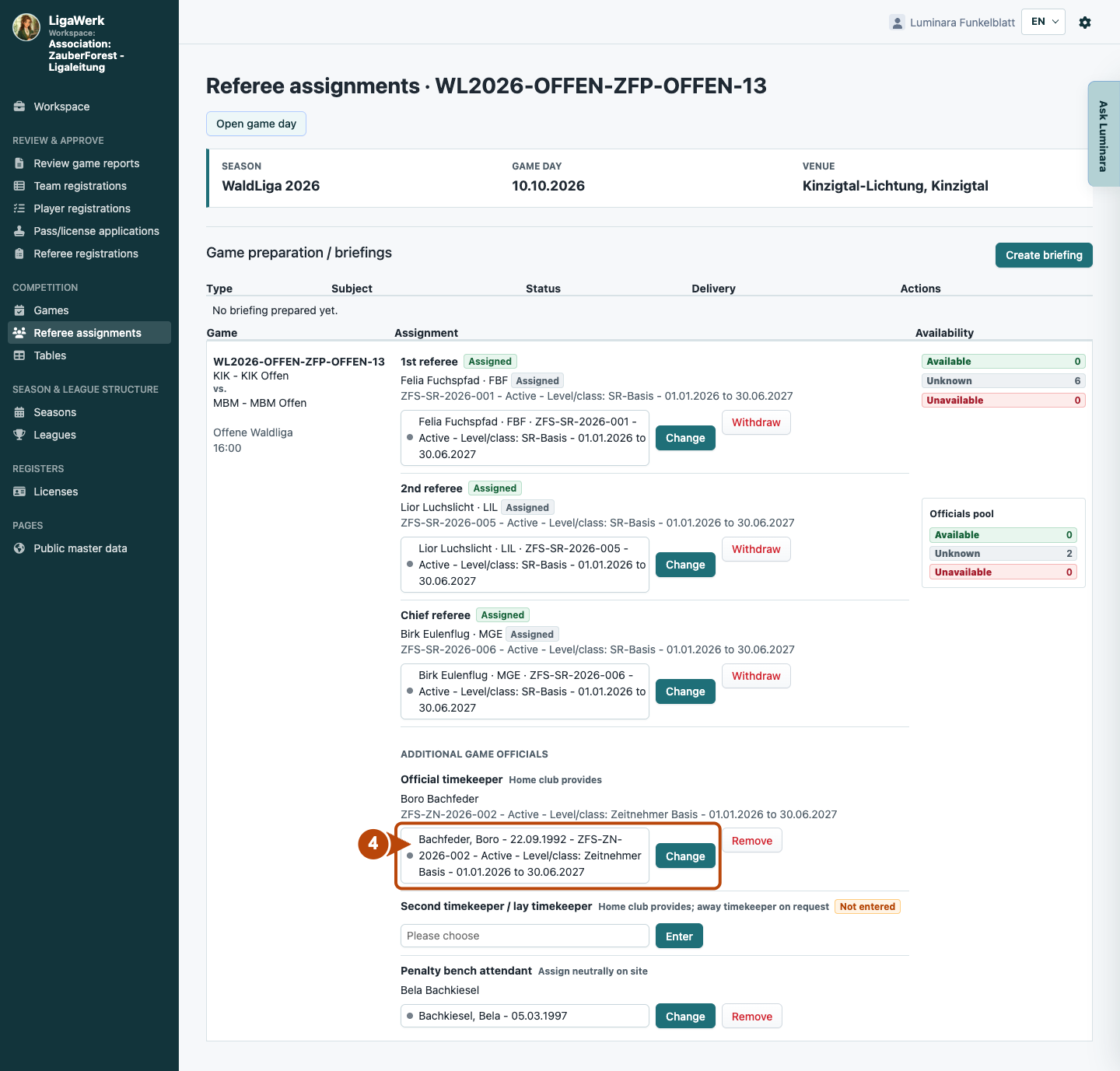Remove official timekeeper Boro Bachfeder
The width and height of the screenshot is (1120, 1071).
(752, 841)
